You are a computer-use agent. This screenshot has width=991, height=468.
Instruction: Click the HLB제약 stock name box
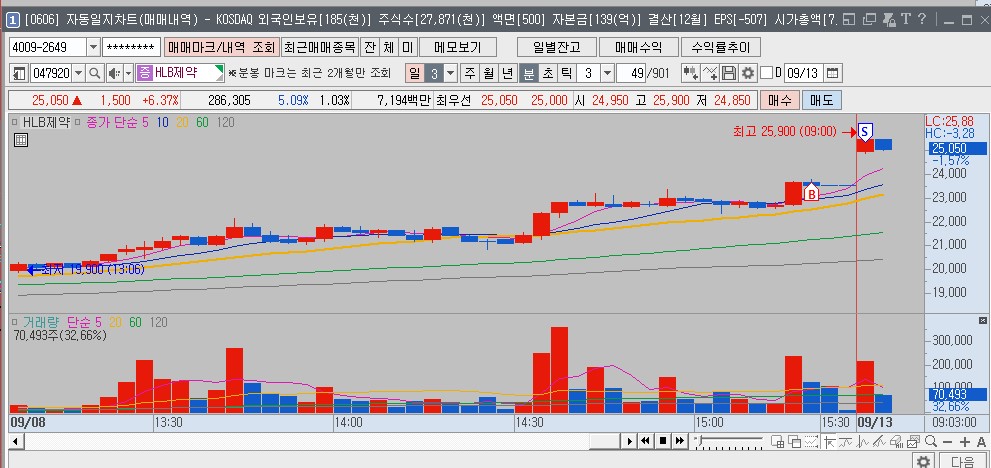(180, 73)
